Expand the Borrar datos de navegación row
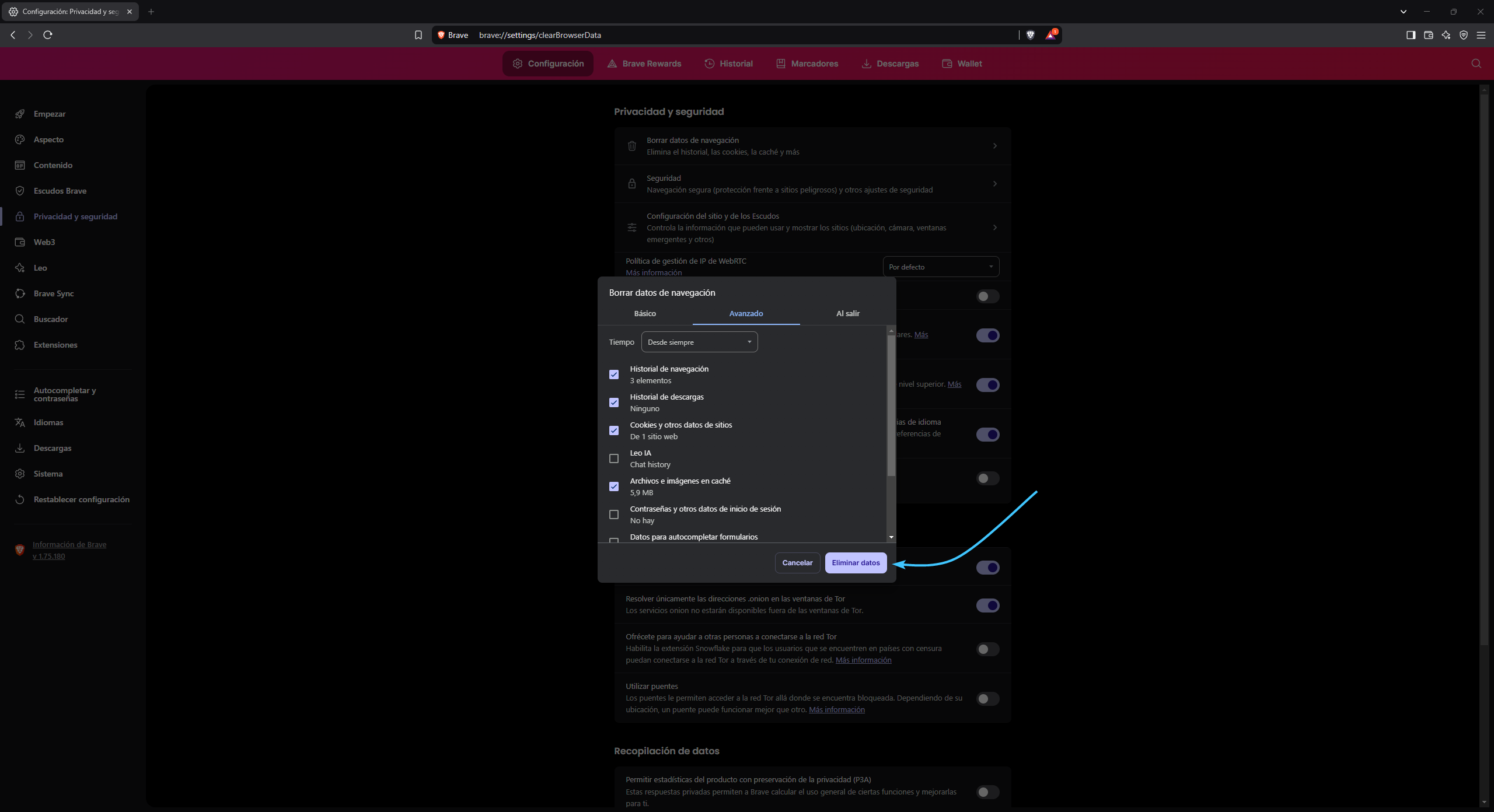The image size is (1494, 812). [812, 146]
